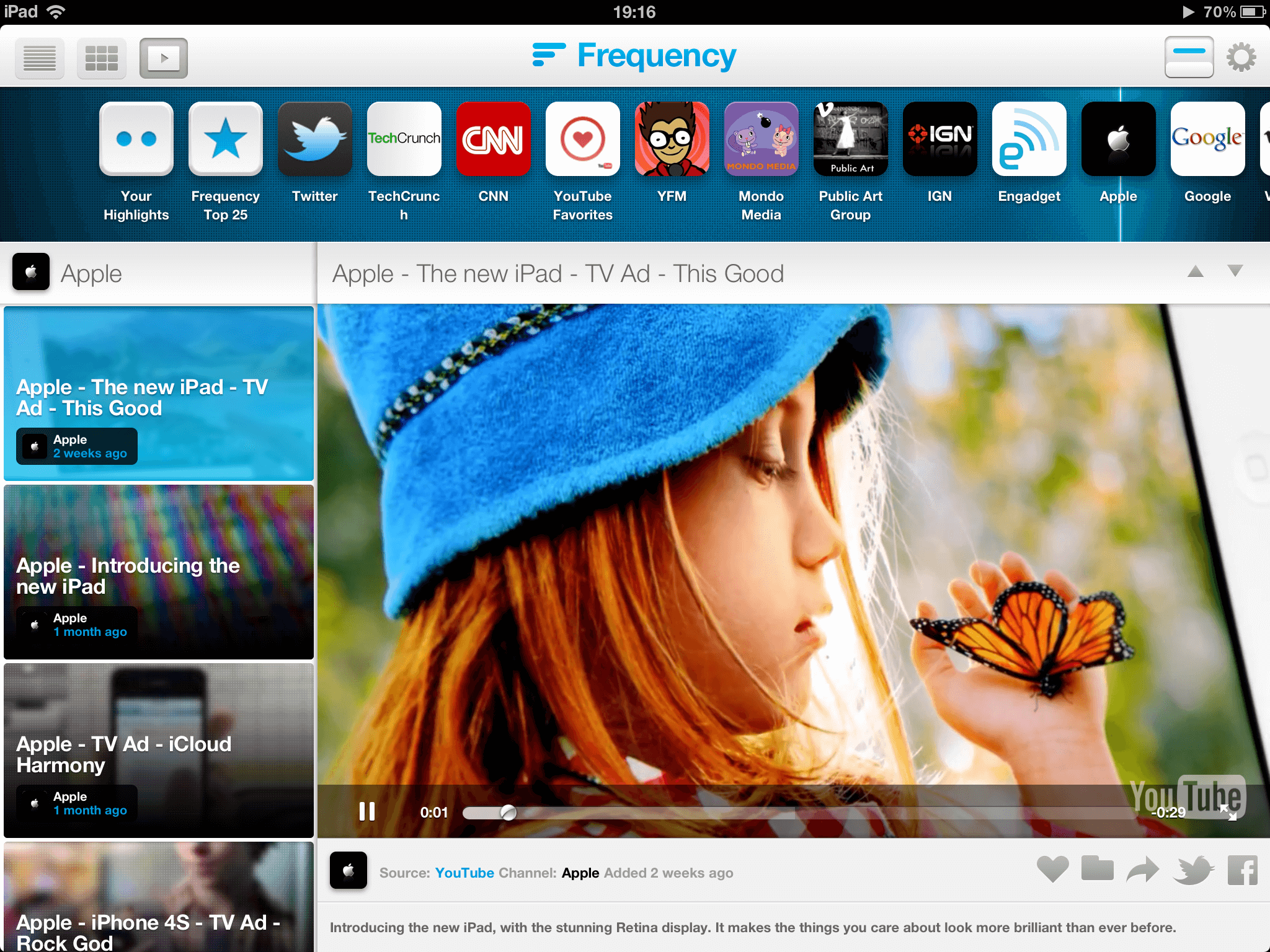Switch to video player view layout
This screenshot has width=1270, height=952.
coord(164,58)
